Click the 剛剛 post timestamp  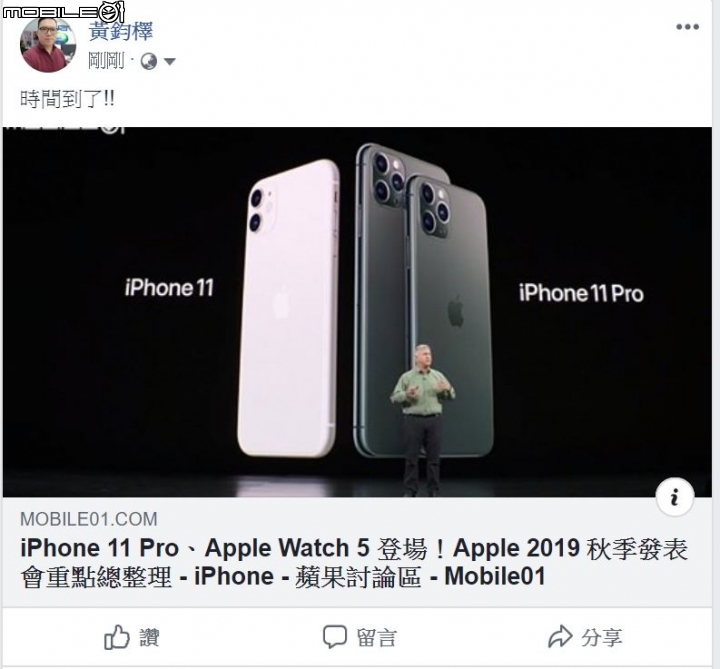pyautogui.click(x=106, y=61)
